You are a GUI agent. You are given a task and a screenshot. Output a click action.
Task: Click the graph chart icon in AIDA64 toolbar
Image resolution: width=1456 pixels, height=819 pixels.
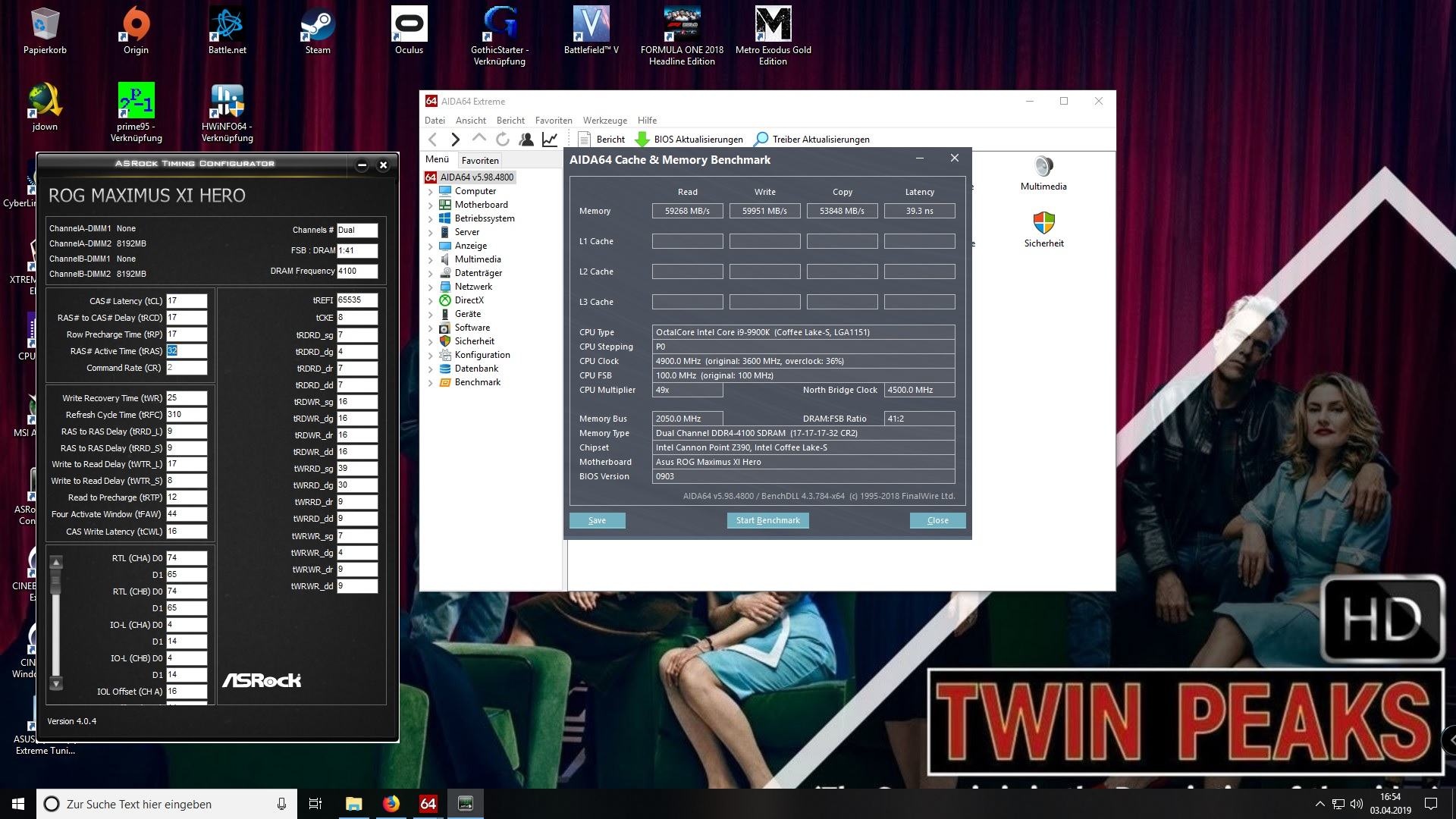(x=550, y=139)
